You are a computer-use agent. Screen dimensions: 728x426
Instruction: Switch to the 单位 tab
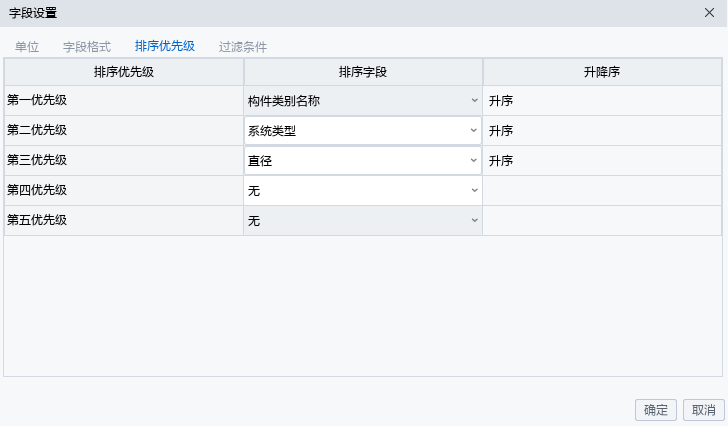click(x=27, y=46)
